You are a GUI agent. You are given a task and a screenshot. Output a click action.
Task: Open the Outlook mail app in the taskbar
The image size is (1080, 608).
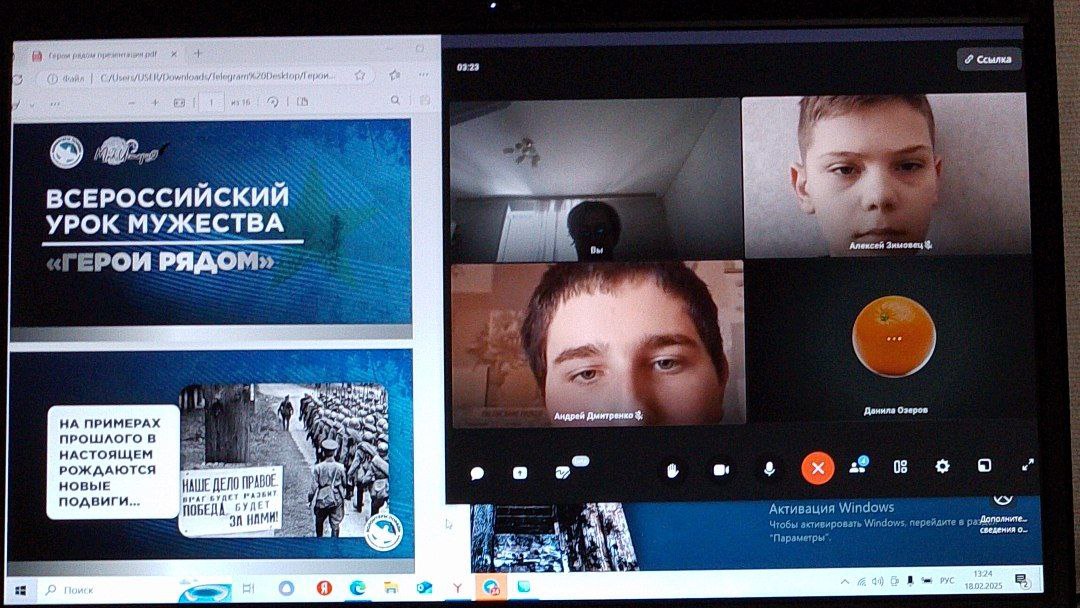pos(424,587)
